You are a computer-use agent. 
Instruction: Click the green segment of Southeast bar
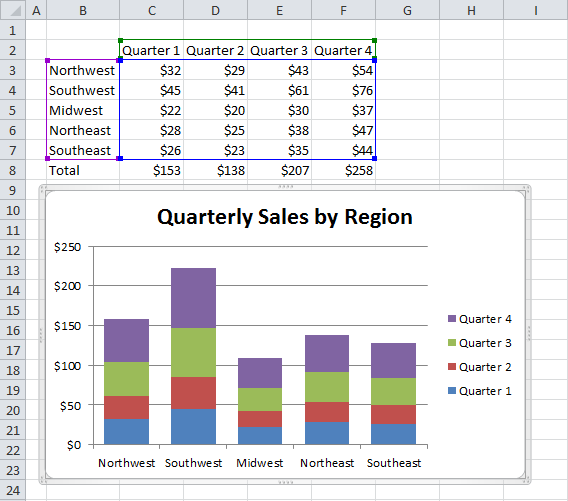tap(393, 391)
